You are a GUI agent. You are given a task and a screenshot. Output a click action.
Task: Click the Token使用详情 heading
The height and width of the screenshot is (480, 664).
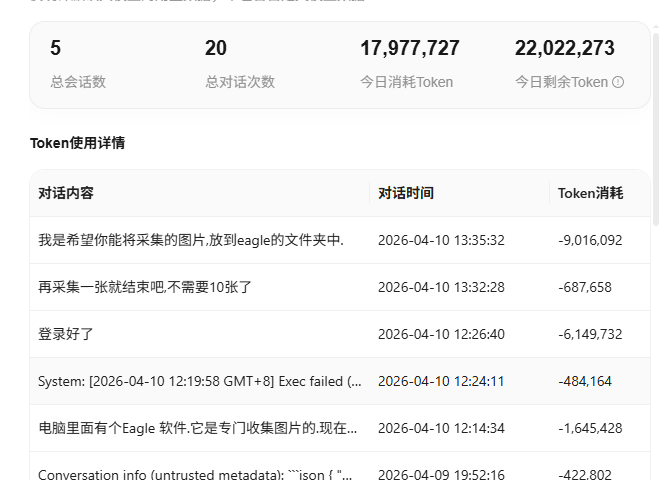[77, 143]
